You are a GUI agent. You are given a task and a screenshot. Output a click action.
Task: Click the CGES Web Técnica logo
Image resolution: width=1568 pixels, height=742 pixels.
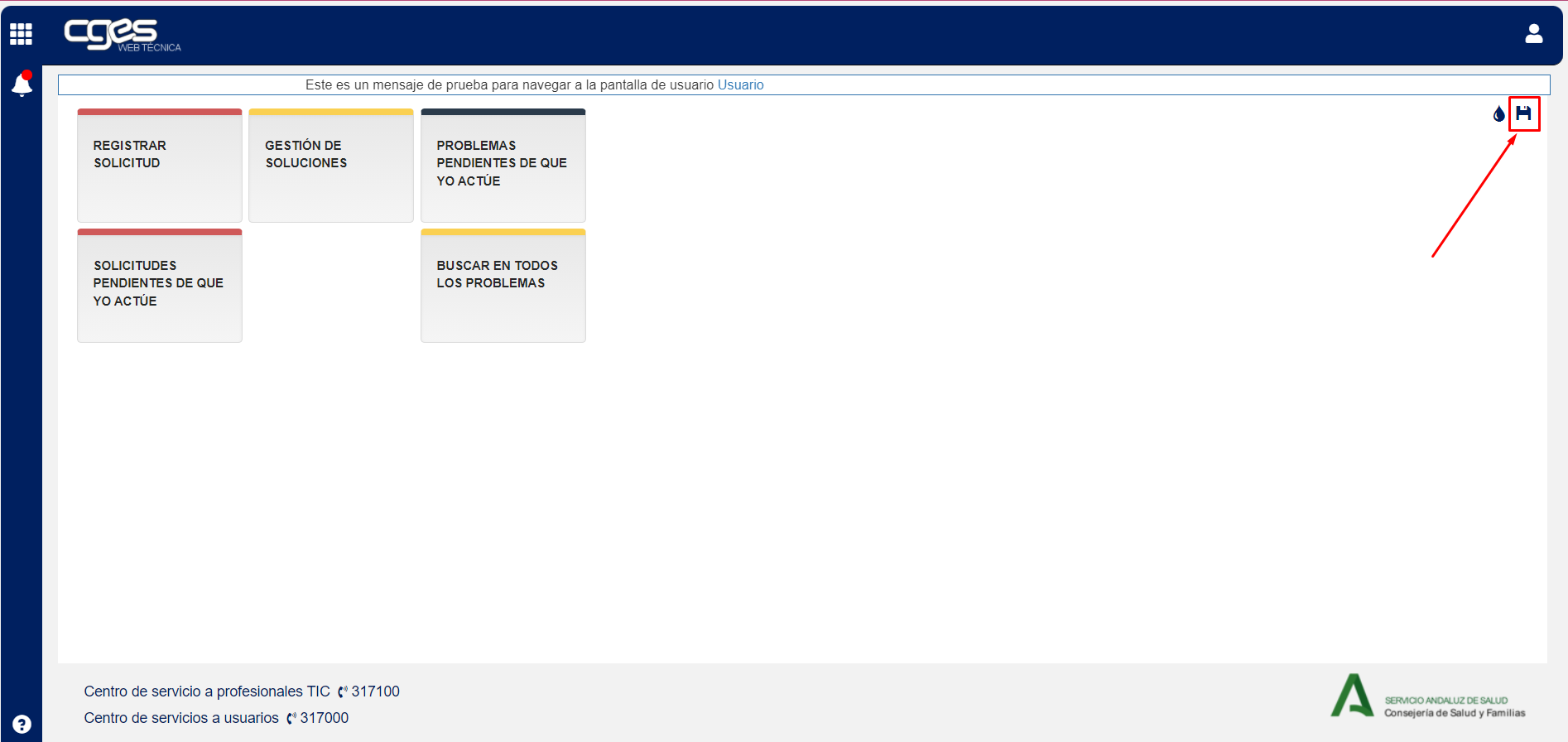pyautogui.click(x=123, y=35)
